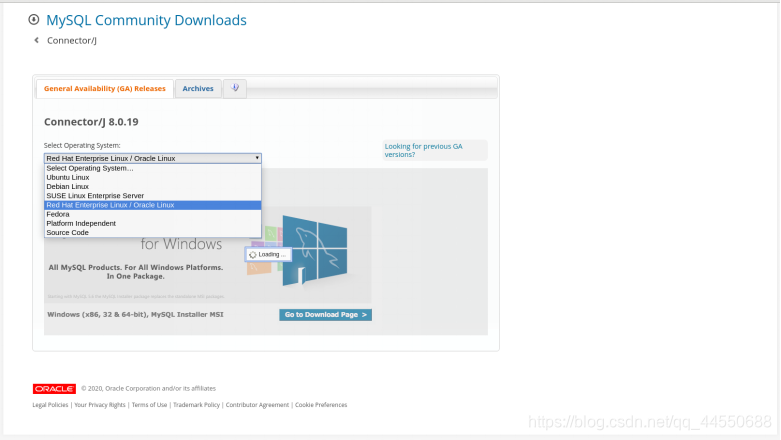Click the Connector/J 8.0.19 heading text
This screenshot has height=440, width=781.
91,122
